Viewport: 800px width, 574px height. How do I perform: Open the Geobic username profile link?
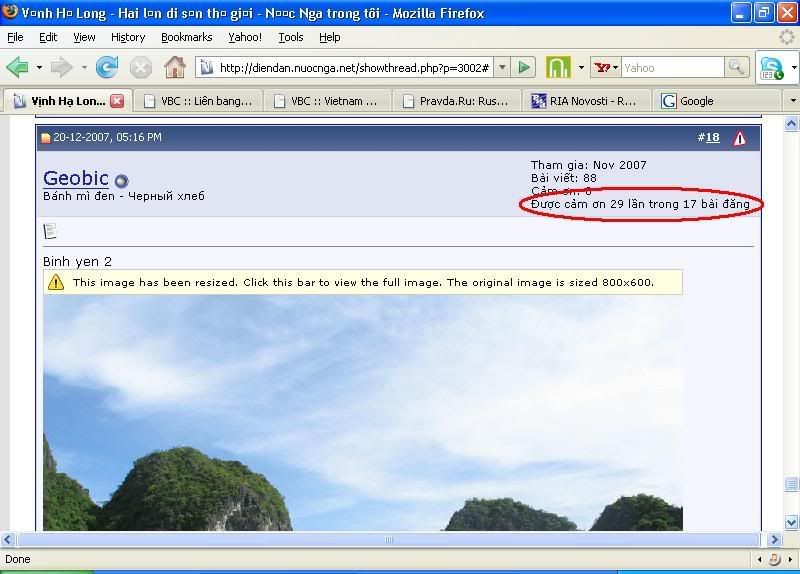pyautogui.click(x=76, y=178)
